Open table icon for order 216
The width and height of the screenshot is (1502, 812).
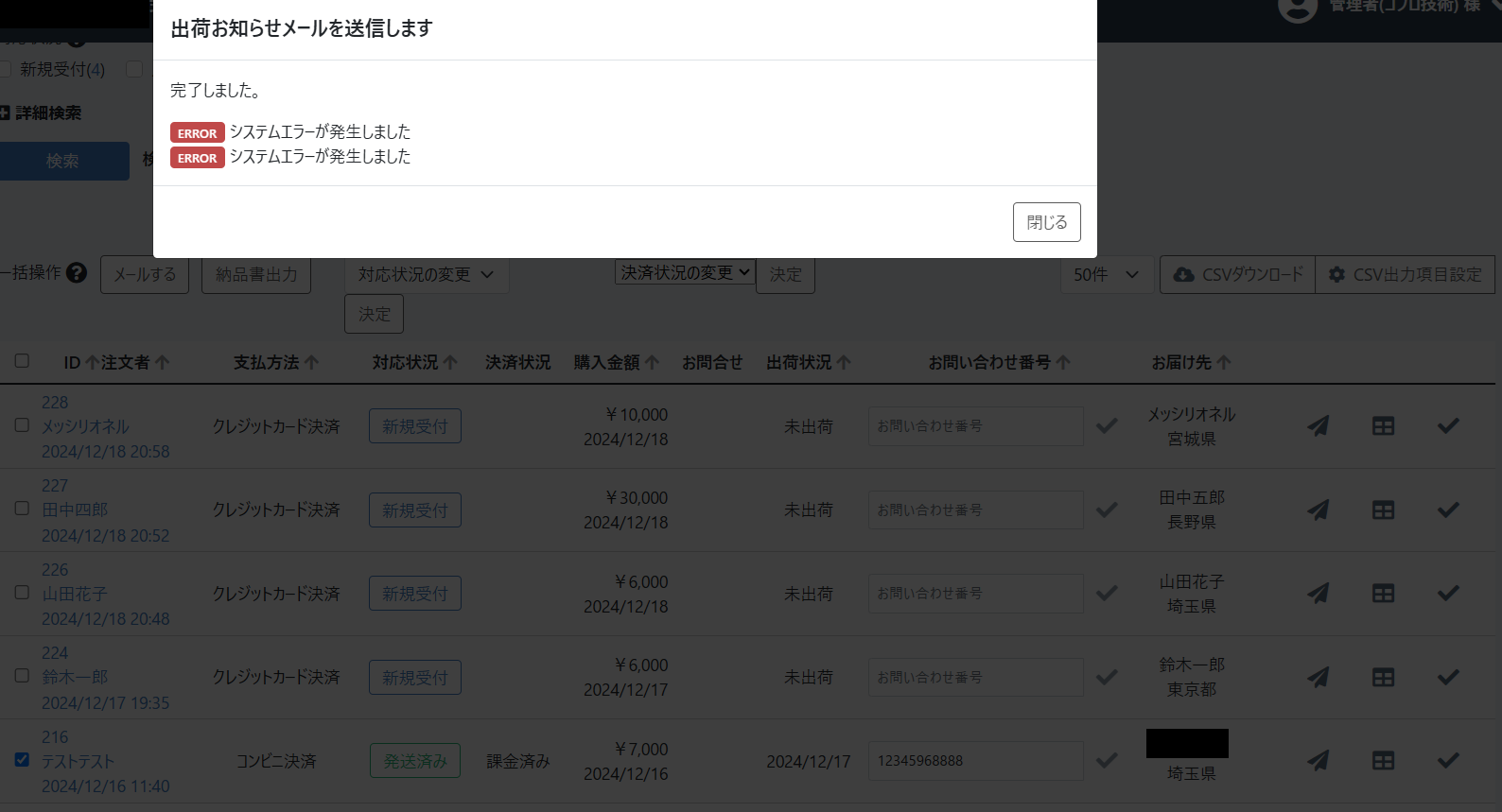coord(1383,761)
